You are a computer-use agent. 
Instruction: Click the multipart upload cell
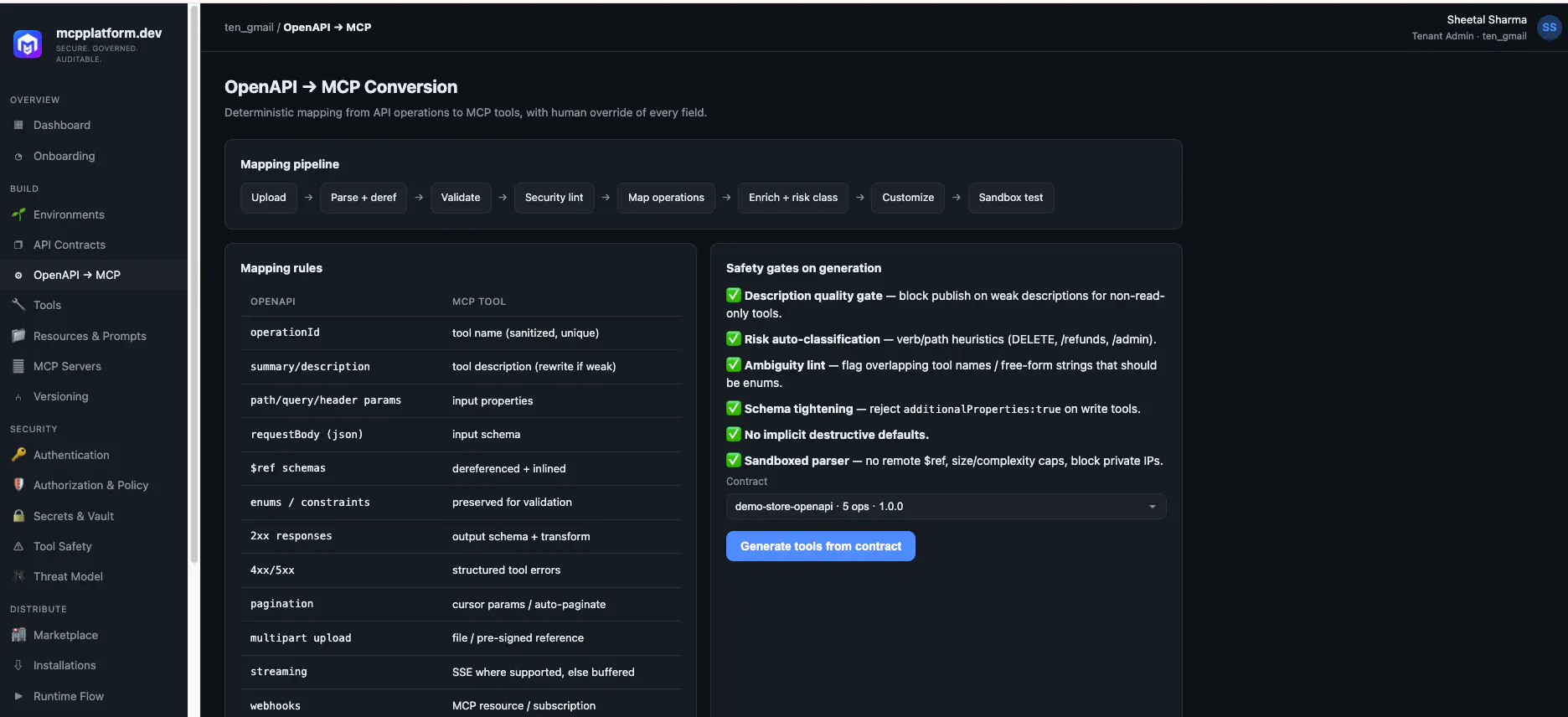tap(301, 638)
